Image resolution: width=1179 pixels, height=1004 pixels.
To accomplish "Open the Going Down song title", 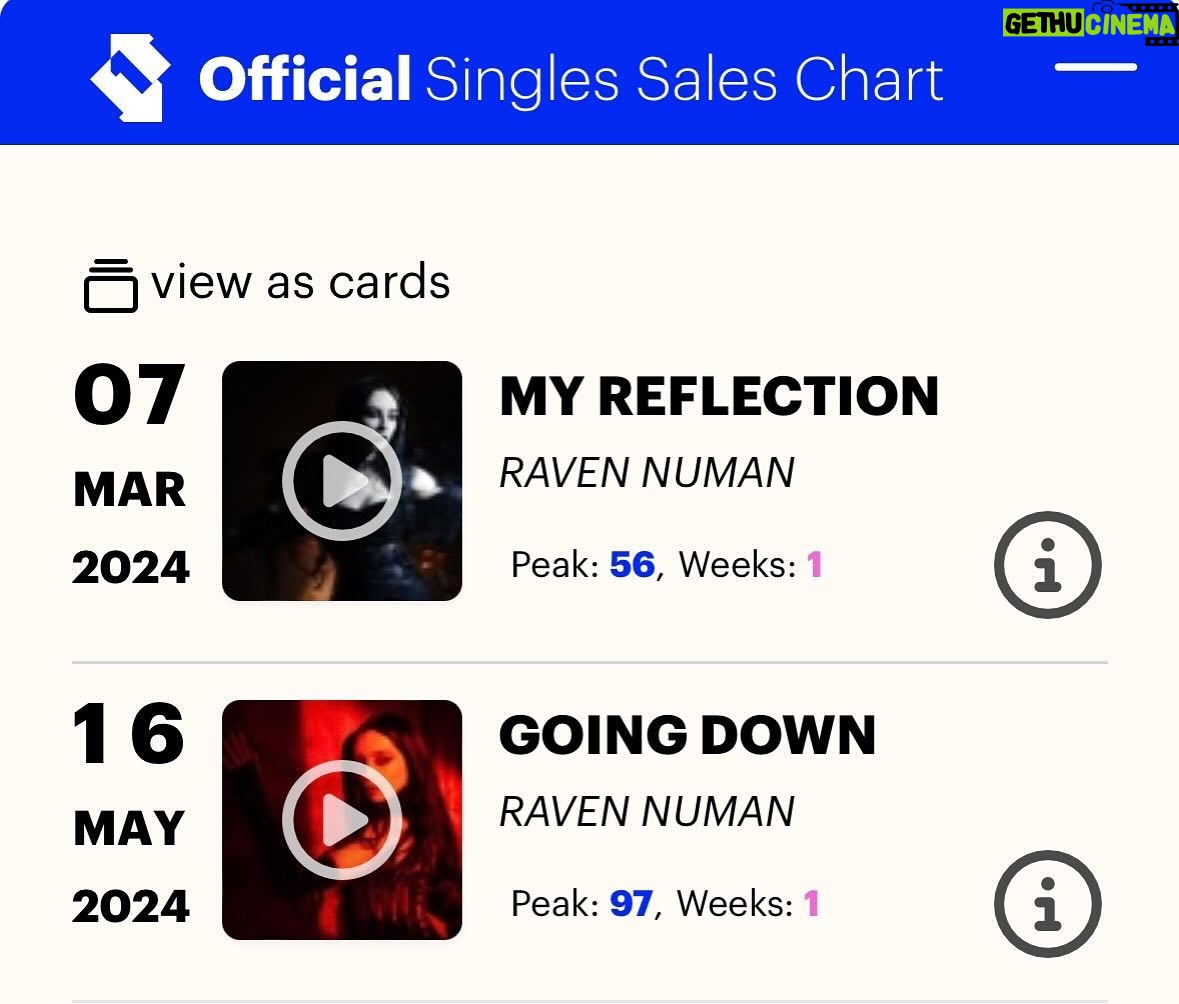I will click(687, 735).
